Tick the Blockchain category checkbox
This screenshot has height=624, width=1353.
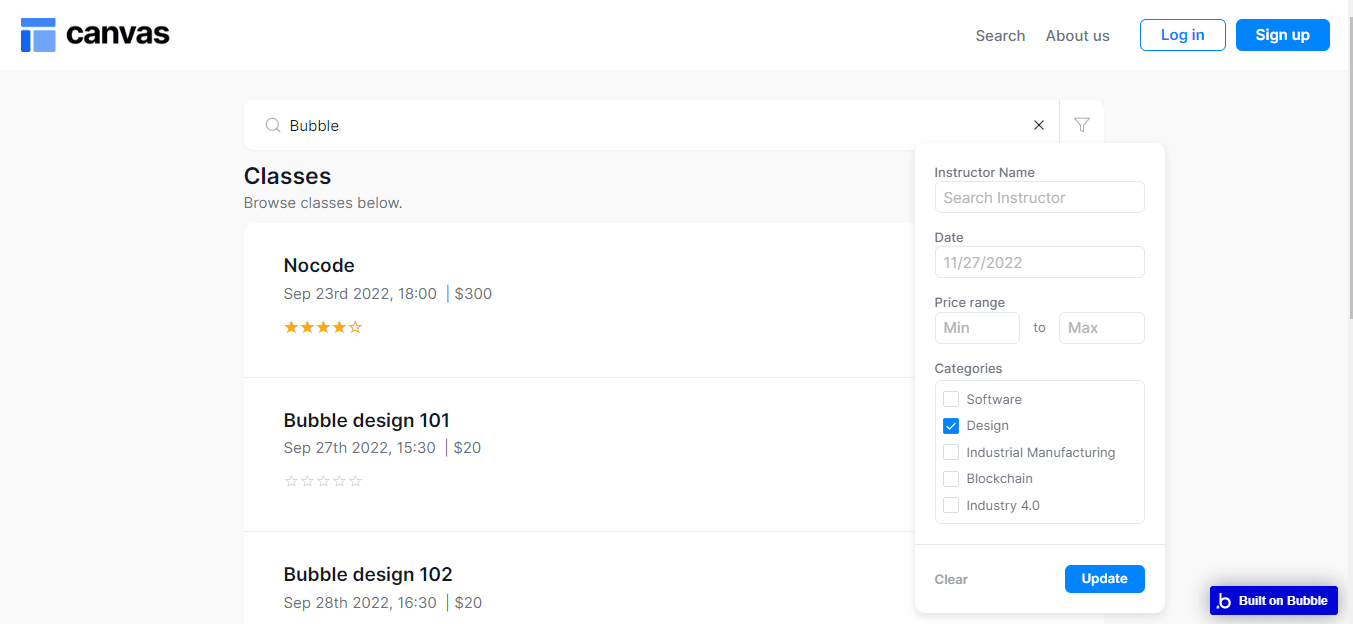pyautogui.click(x=951, y=479)
